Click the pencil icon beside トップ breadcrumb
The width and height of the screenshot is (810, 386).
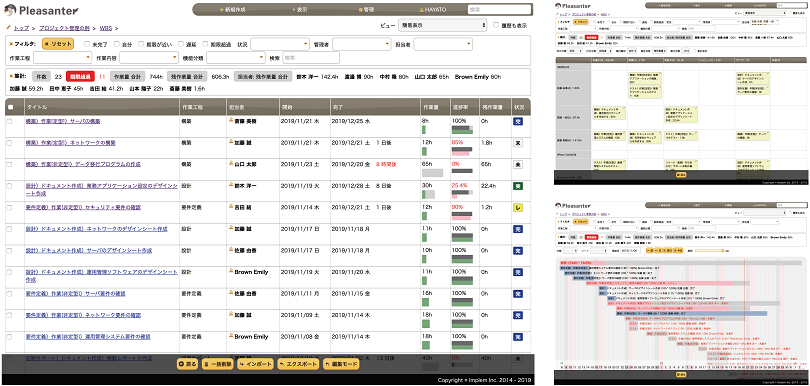pos(8,28)
